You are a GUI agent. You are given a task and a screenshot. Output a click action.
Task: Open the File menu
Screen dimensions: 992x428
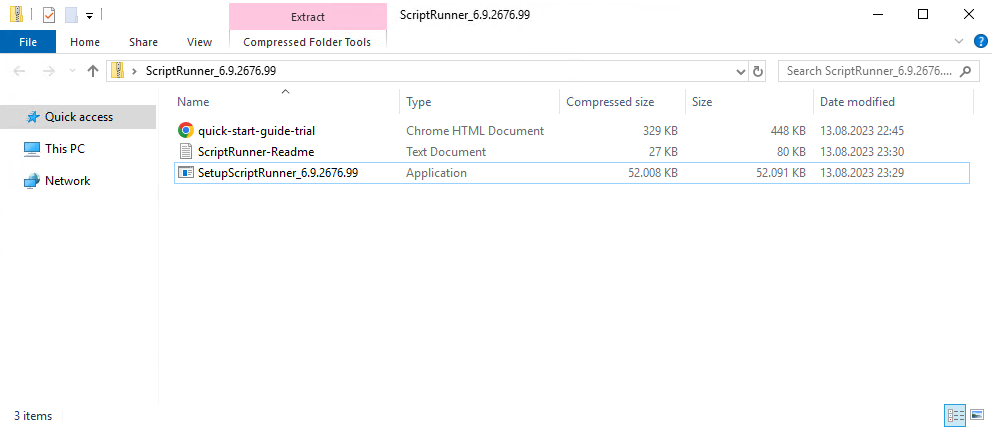tap(28, 42)
